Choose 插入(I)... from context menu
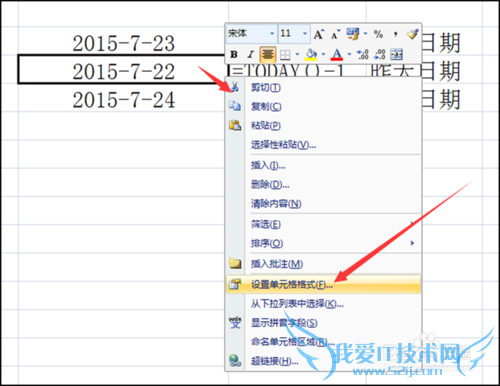The image size is (500, 386). point(323,165)
